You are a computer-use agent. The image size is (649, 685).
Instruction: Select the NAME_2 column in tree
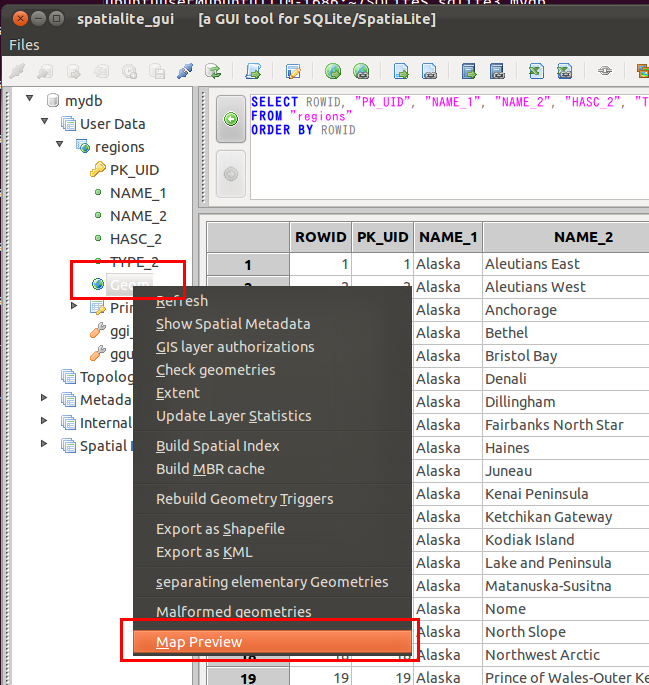138,216
